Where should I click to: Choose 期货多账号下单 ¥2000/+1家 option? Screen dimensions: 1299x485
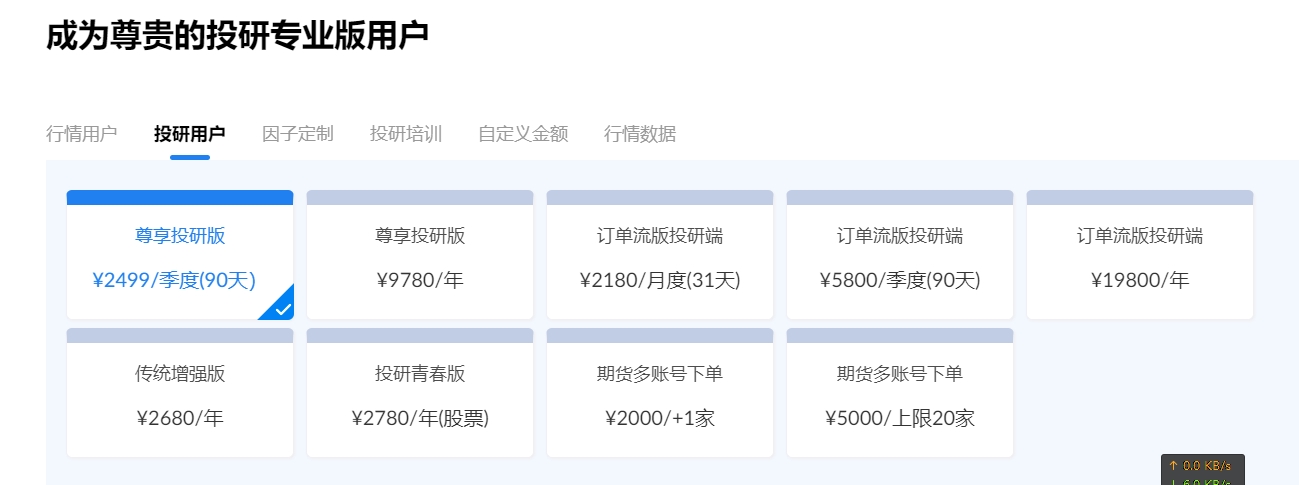click(660, 396)
